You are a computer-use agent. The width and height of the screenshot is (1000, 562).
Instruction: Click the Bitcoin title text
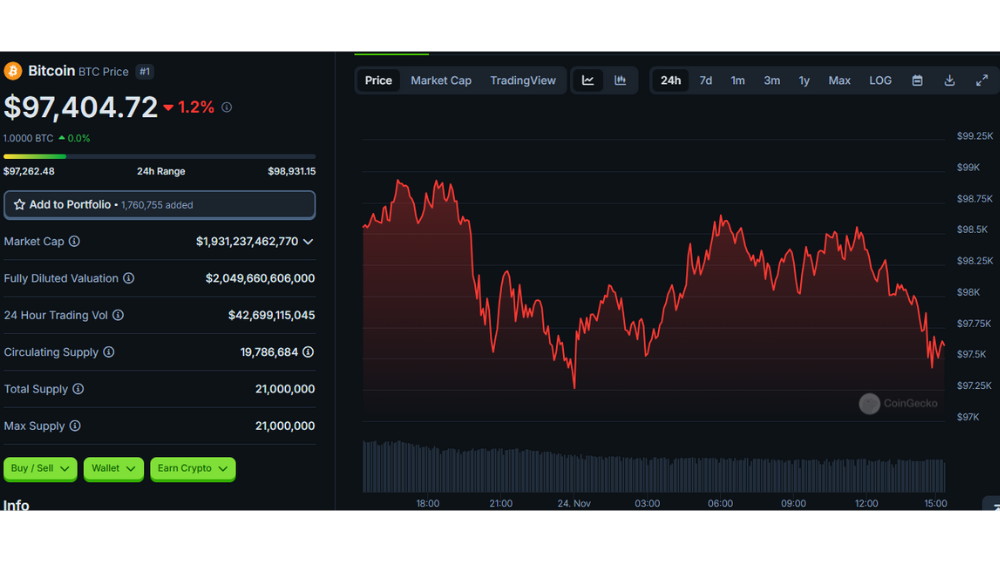click(52, 71)
